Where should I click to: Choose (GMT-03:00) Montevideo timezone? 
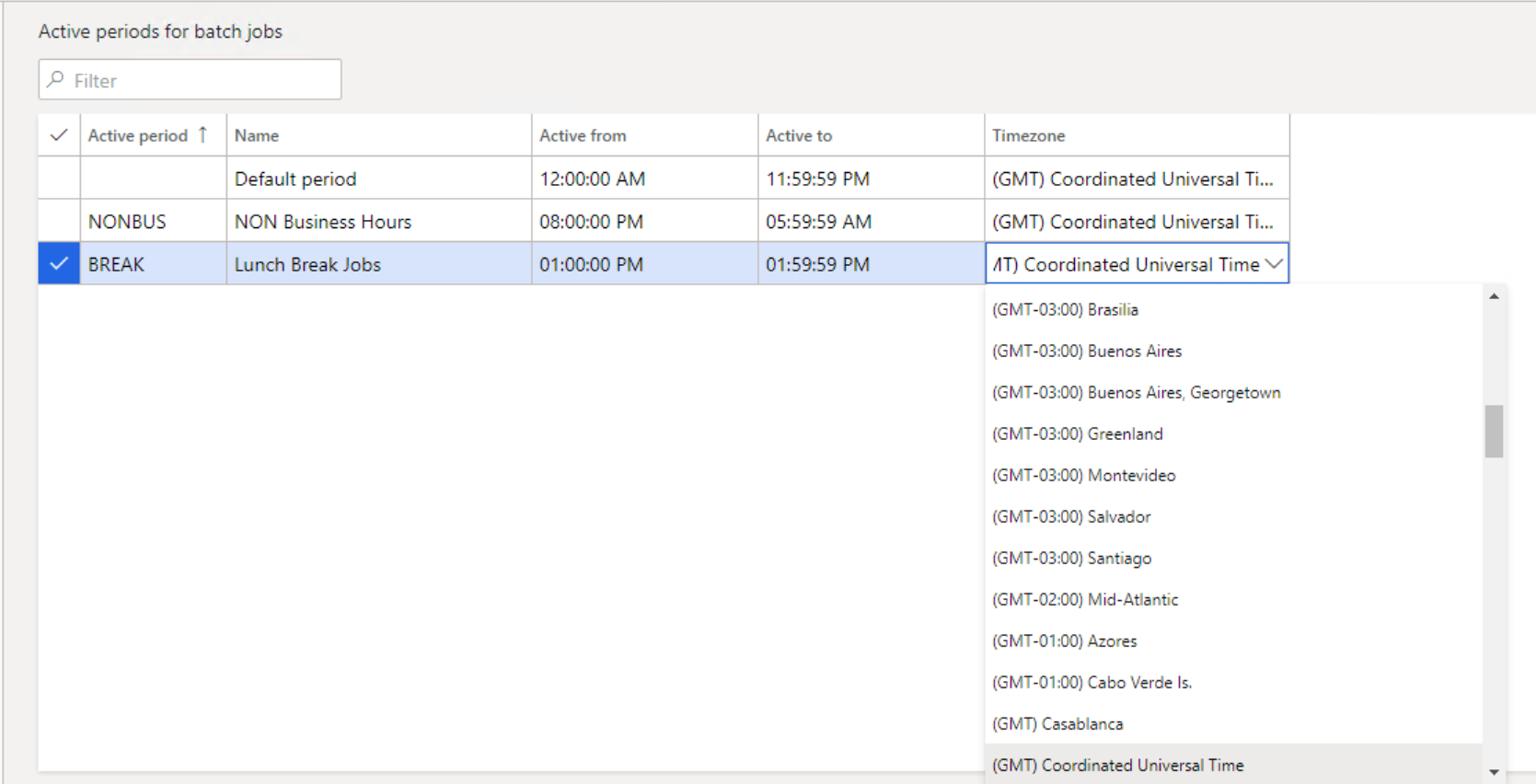click(x=1233, y=475)
